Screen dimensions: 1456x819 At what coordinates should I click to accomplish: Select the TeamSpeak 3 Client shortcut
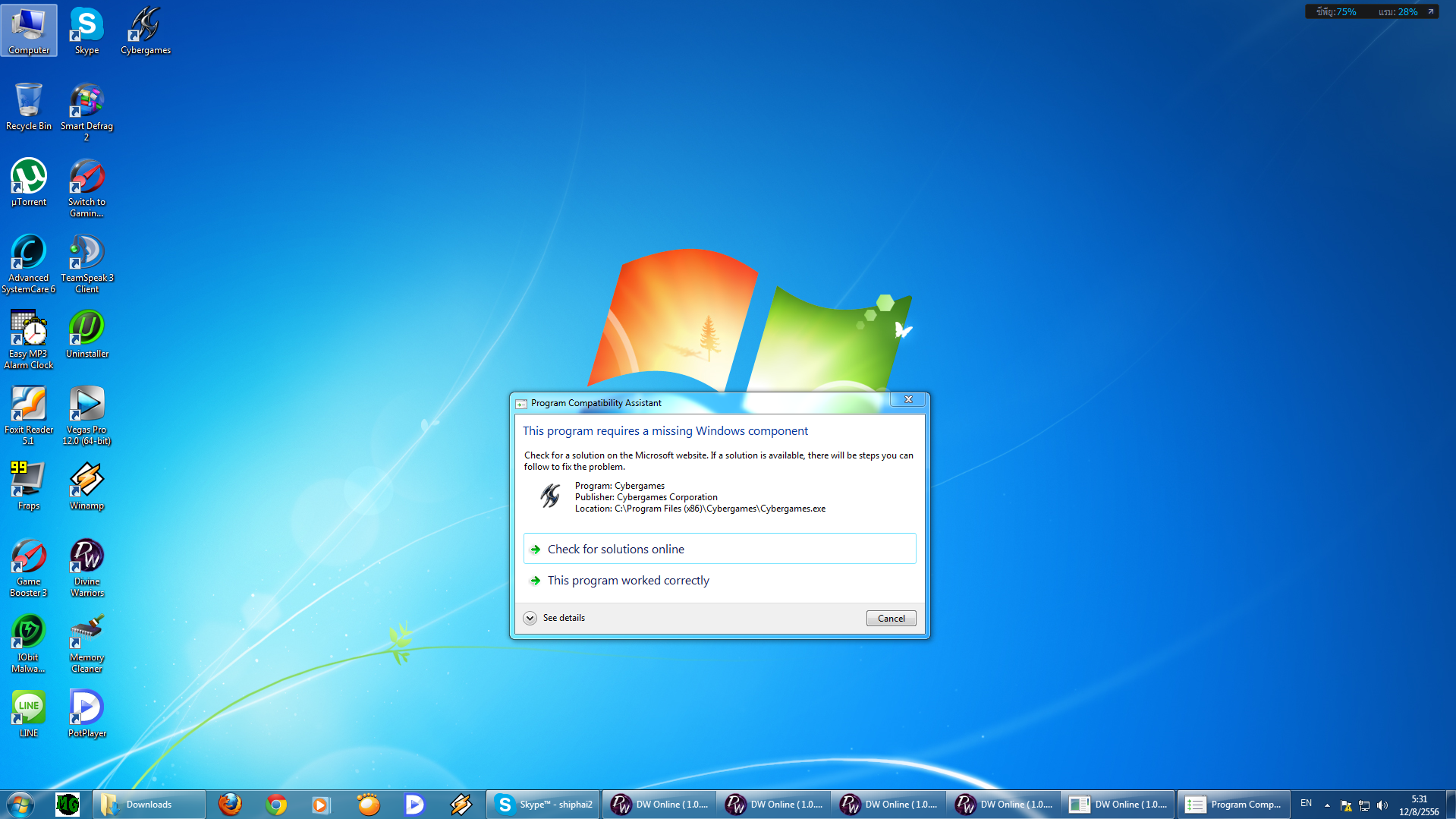(86, 263)
